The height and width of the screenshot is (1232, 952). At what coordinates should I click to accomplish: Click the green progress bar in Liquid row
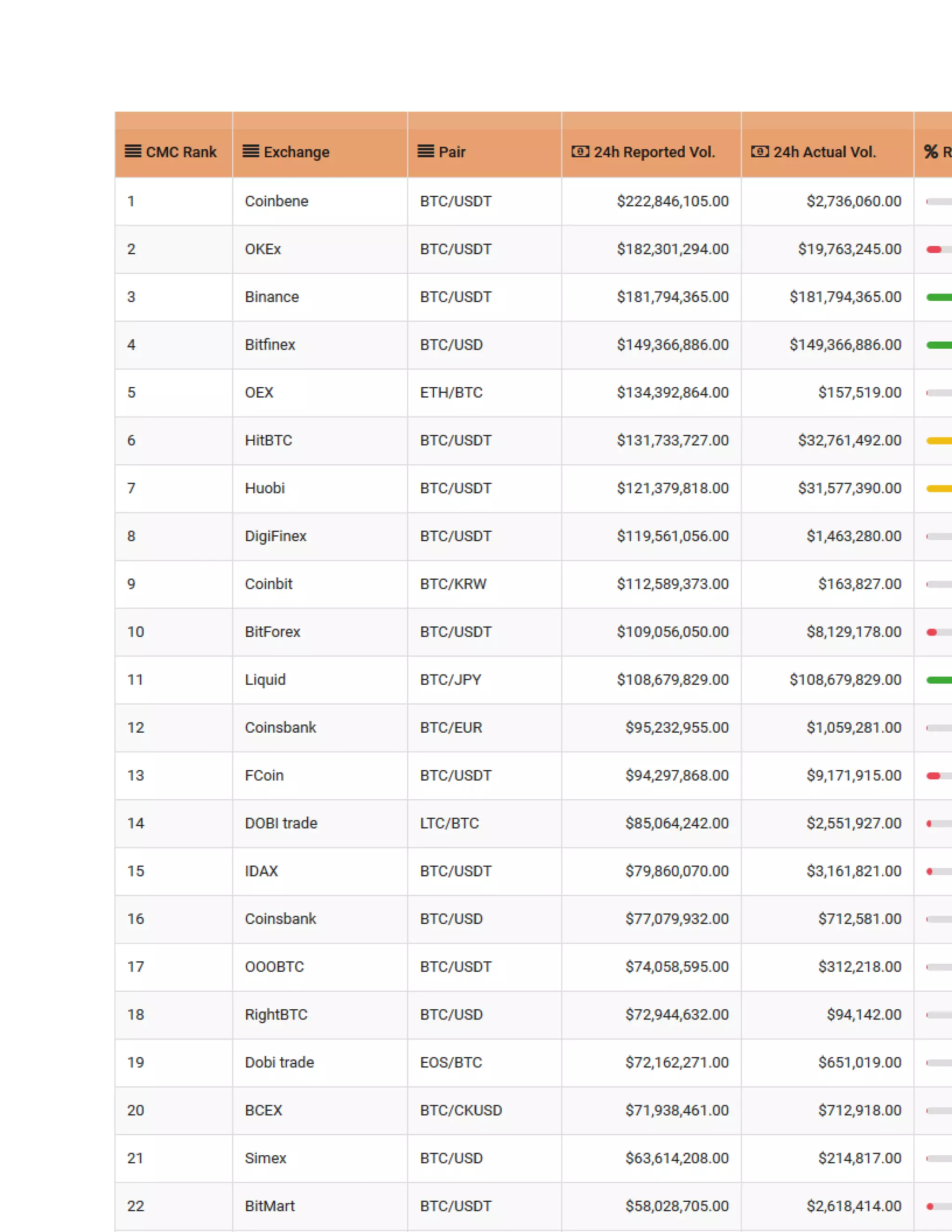click(x=939, y=680)
